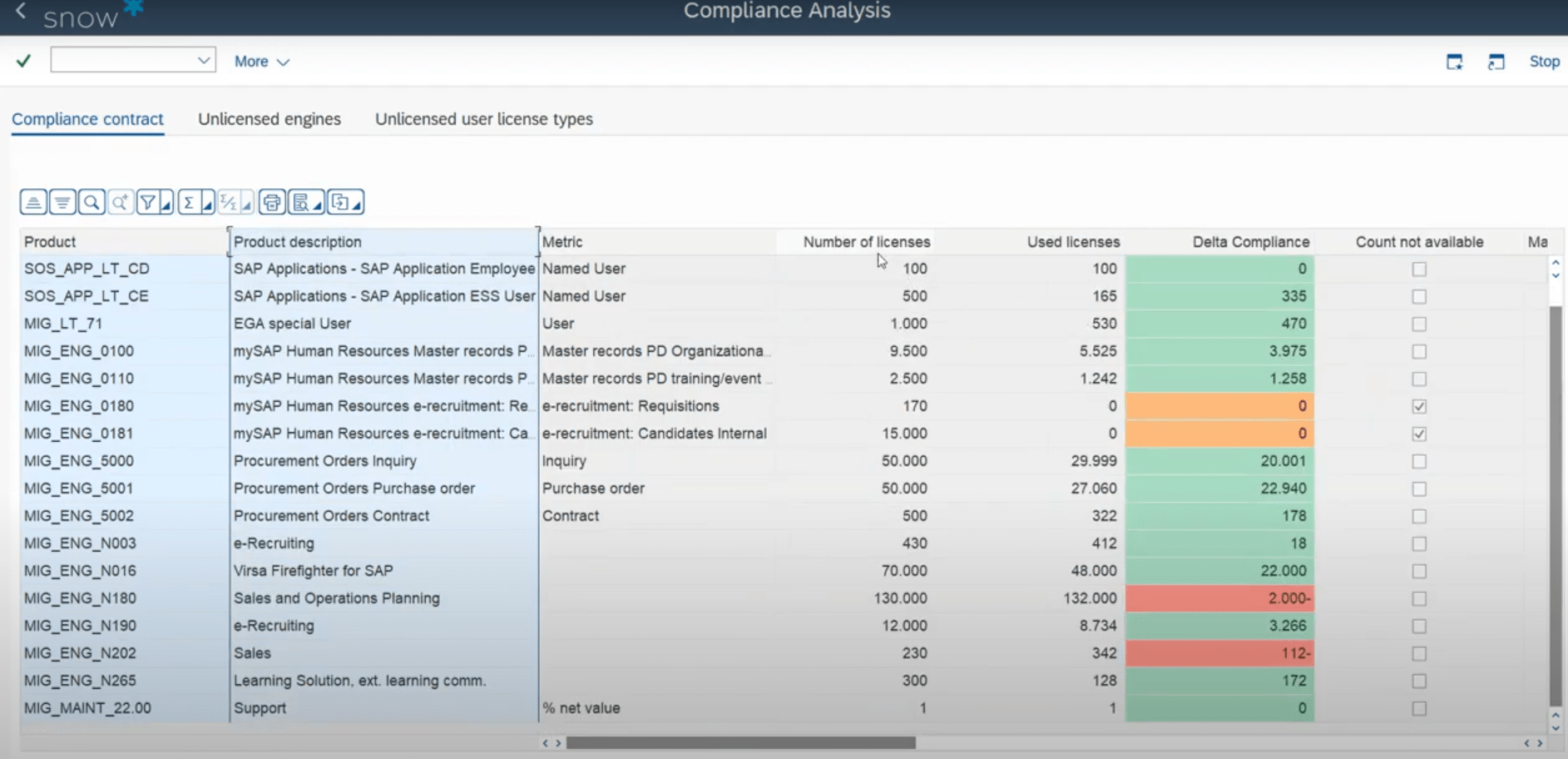The width and height of the screenshot is (1568, 759).
Task: Click the Find Next icon
Action: pyautogui.click(x=120, y=201)
